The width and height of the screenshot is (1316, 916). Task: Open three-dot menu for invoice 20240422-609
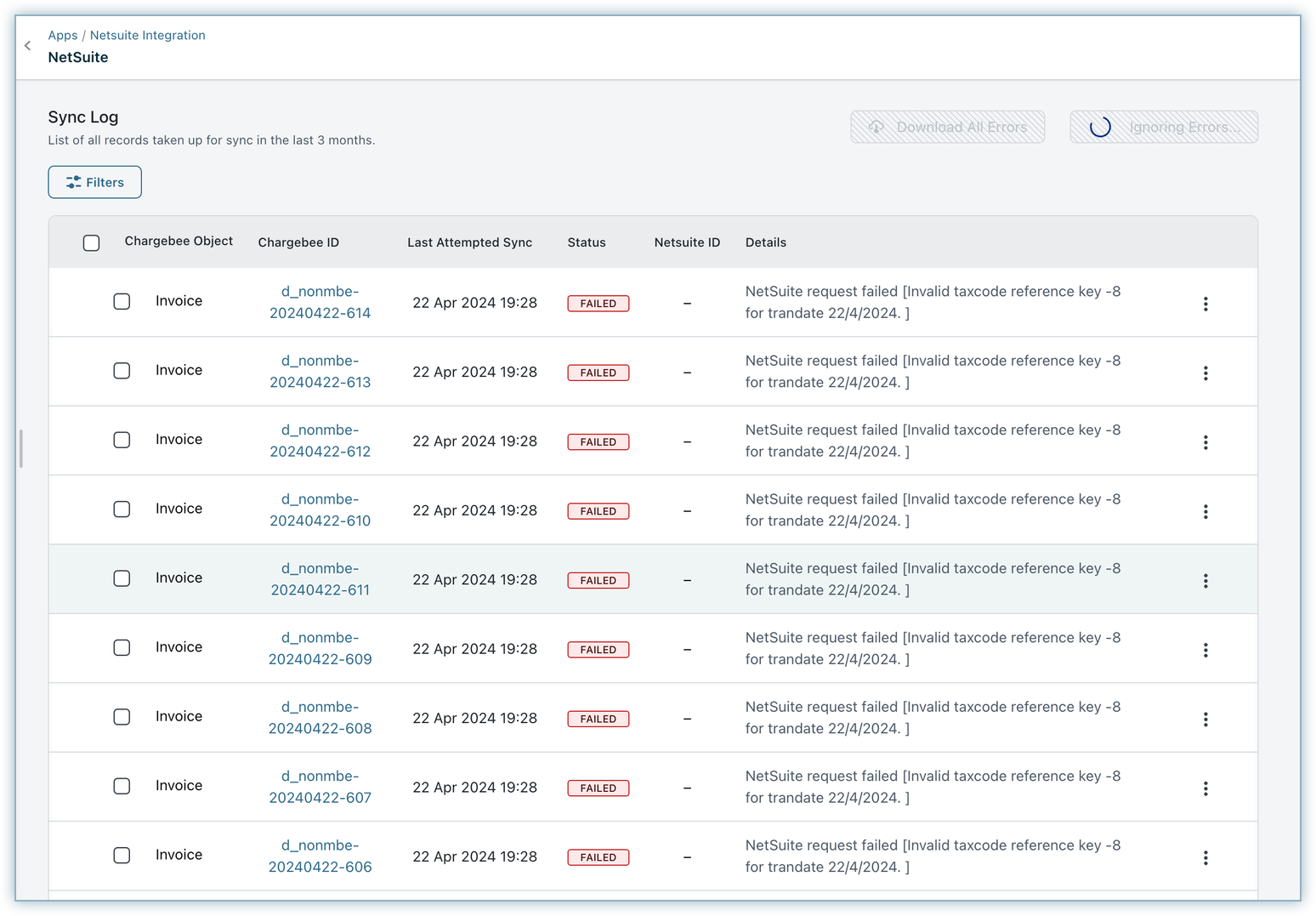pyautogui.click(x=1205, y=651)
